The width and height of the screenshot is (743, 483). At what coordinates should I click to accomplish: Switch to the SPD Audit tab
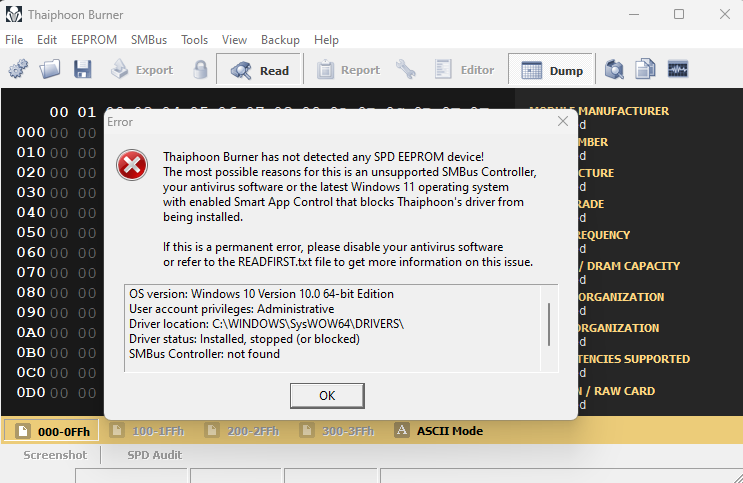(x=154, y=455)
